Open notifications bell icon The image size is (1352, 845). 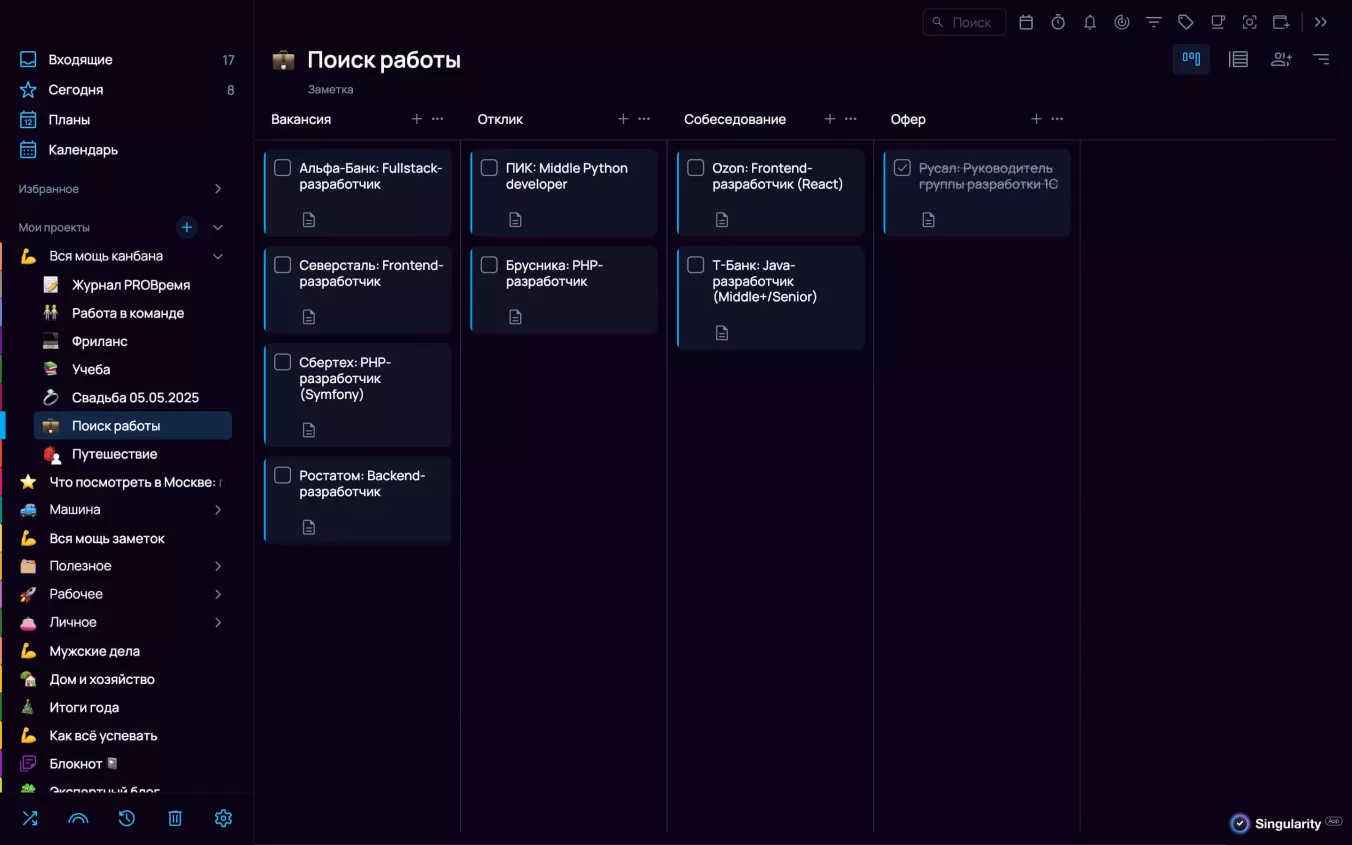1090,22
